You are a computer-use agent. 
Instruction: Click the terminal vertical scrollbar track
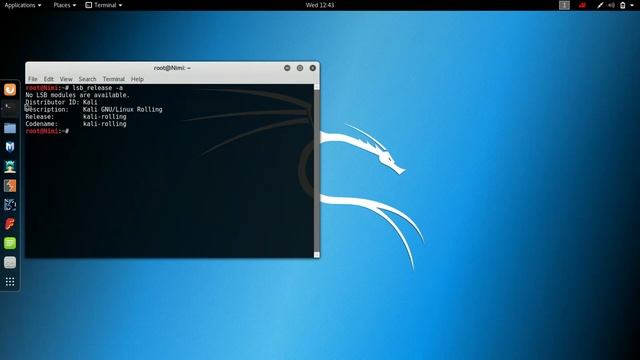pos(317,171)
